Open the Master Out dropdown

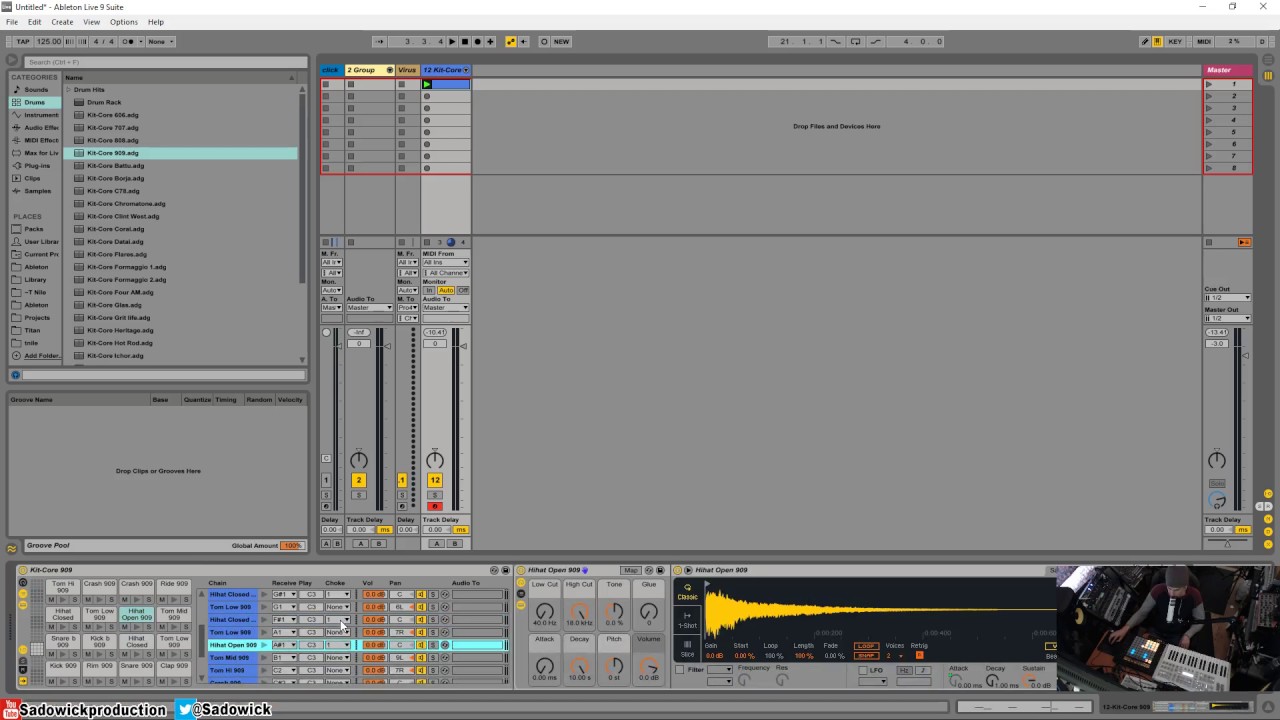tap(1227, 318)
